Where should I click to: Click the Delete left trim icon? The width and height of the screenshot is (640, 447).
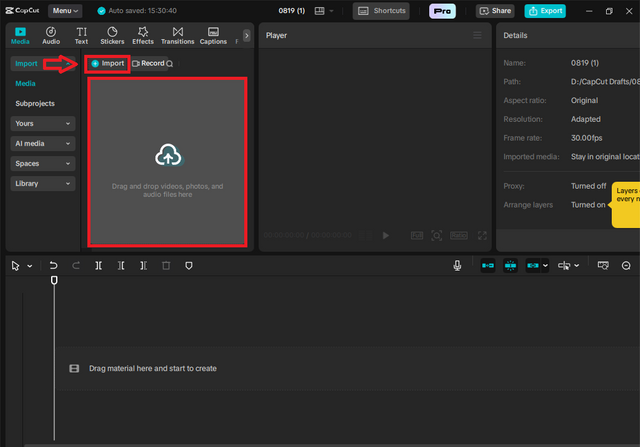click(121, 266)
